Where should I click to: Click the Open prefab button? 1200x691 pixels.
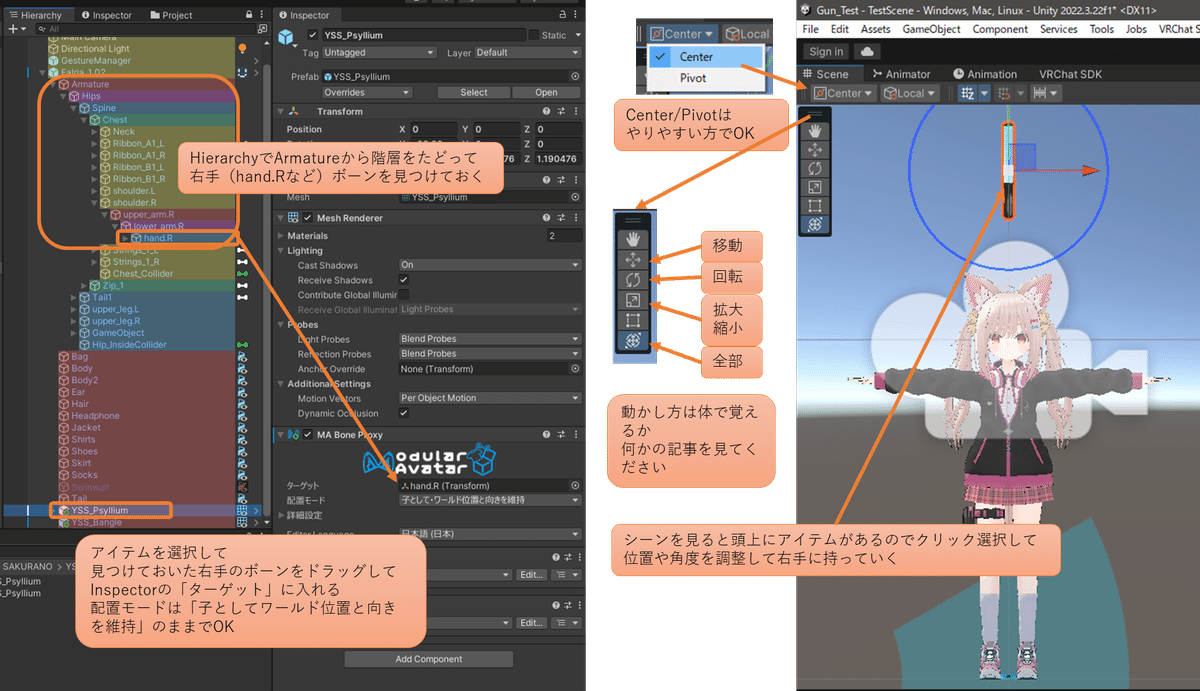(x=547, y=92)
